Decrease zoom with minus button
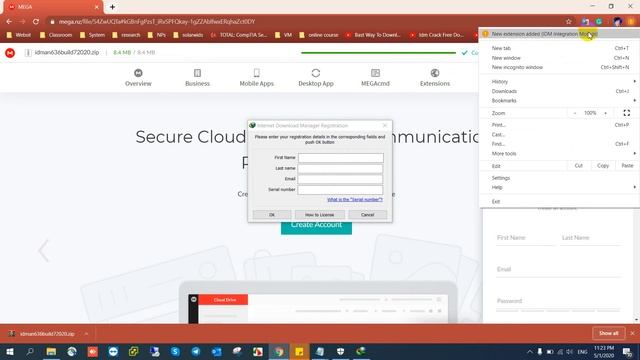 tap(575, 113)
